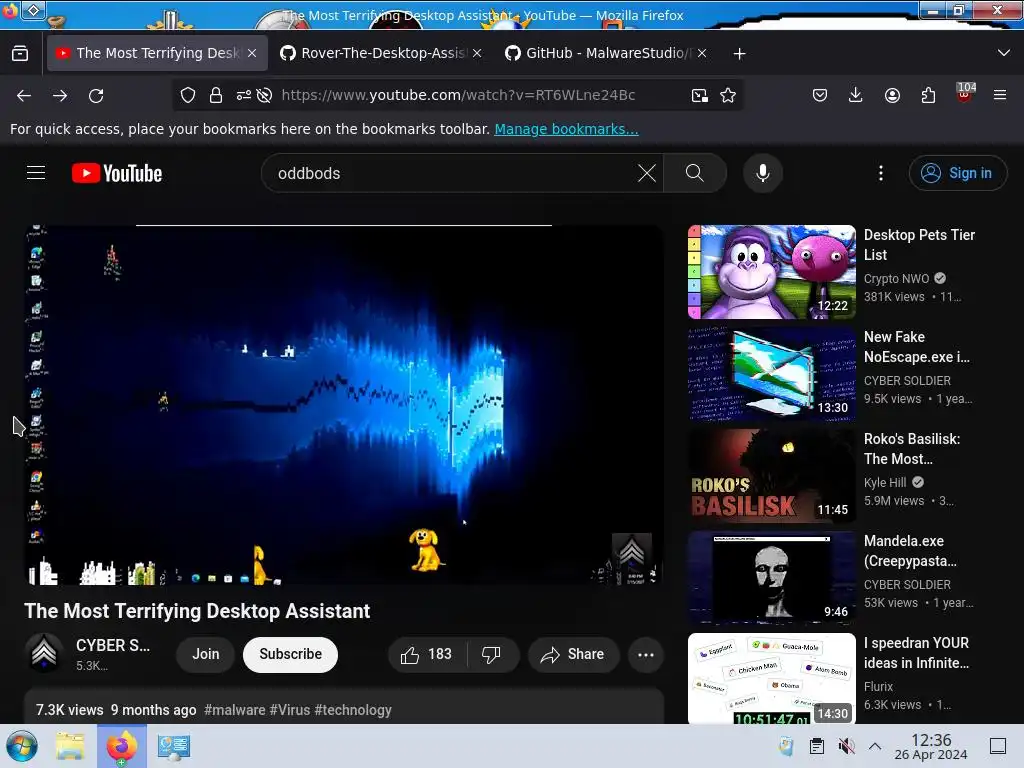
Task: Go forward to next page
Action: point(60,95)
